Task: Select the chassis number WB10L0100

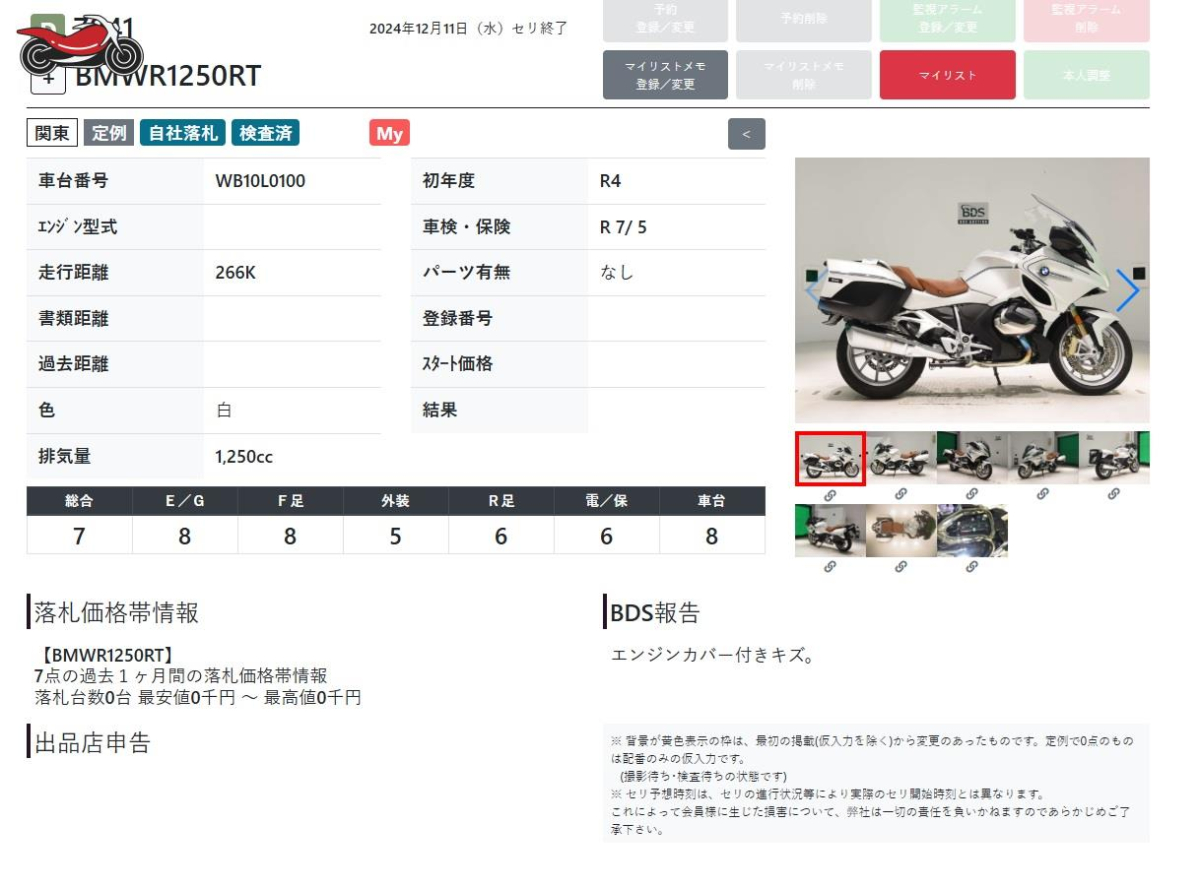Action: pos(260,181)
